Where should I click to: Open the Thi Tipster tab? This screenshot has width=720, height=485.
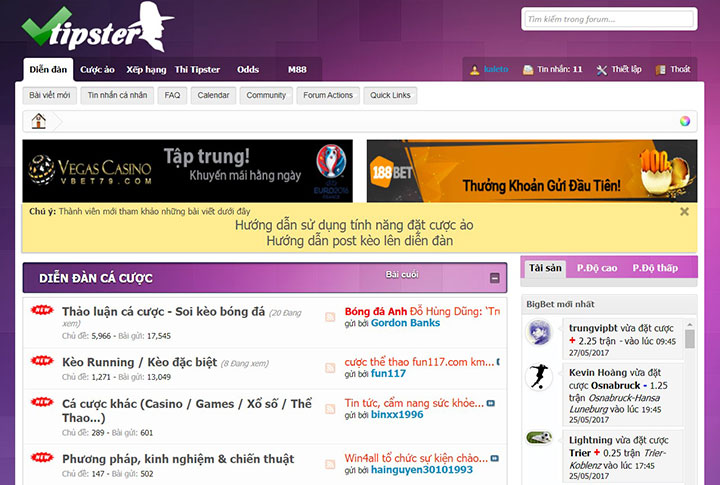tap(197, 70)
